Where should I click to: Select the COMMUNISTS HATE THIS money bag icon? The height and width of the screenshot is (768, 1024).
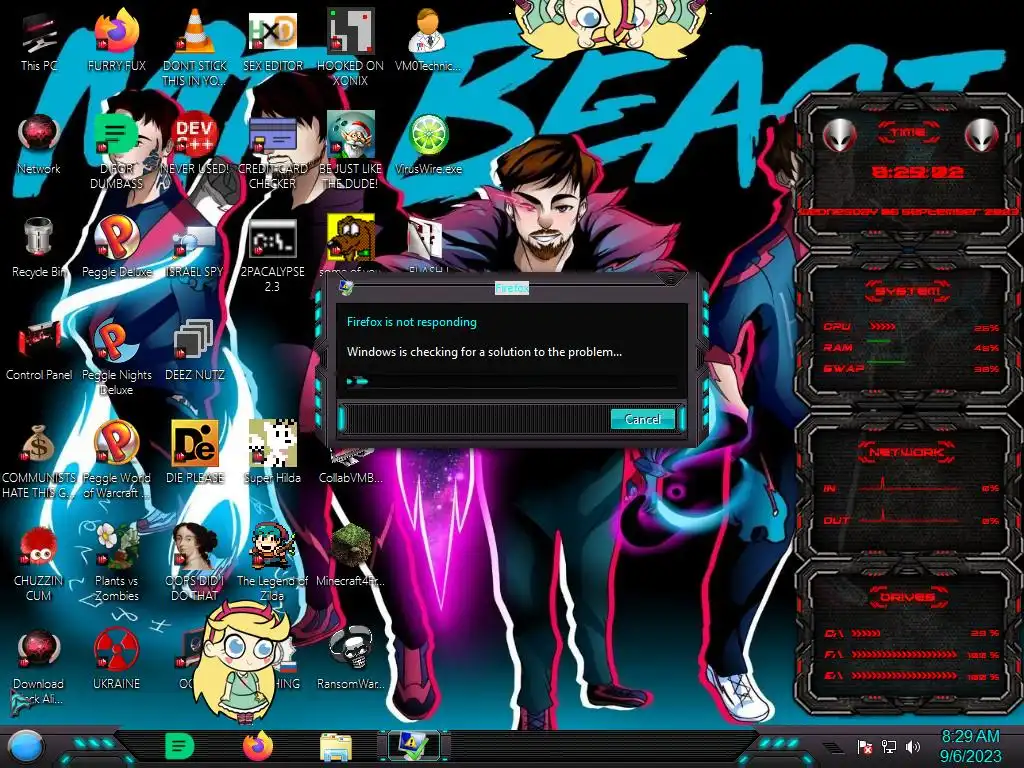[39, 460]
